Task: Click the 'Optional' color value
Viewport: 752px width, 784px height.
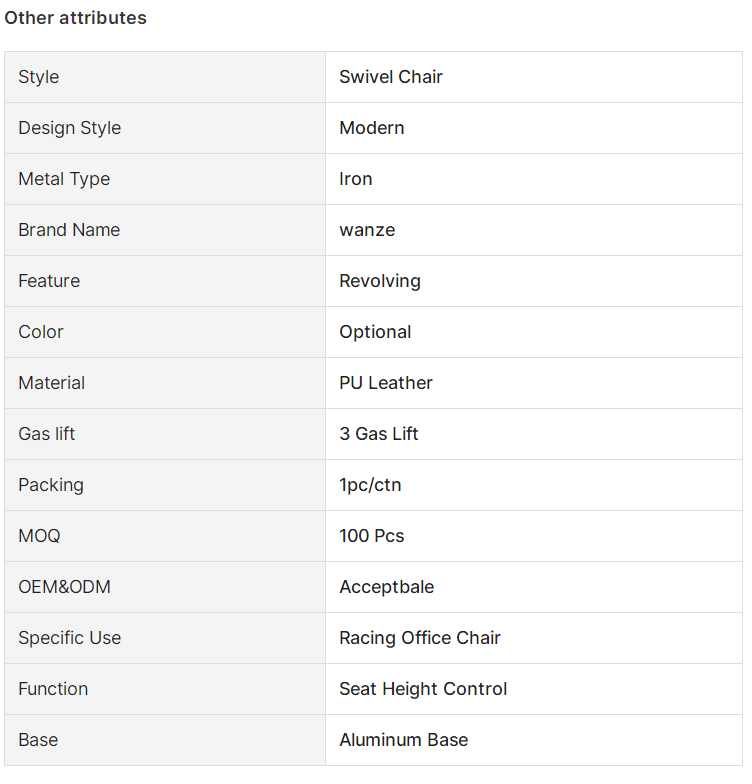Action: click(375, 332)
